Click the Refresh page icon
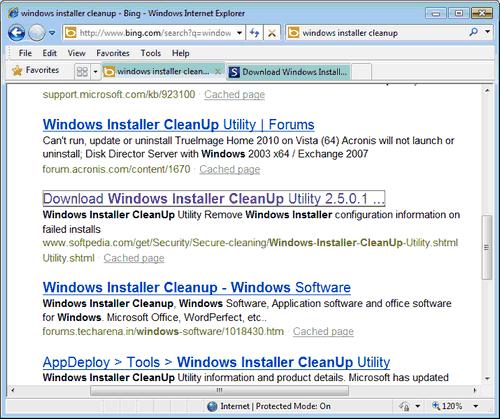Screen dimensions: 500x419 255,33
